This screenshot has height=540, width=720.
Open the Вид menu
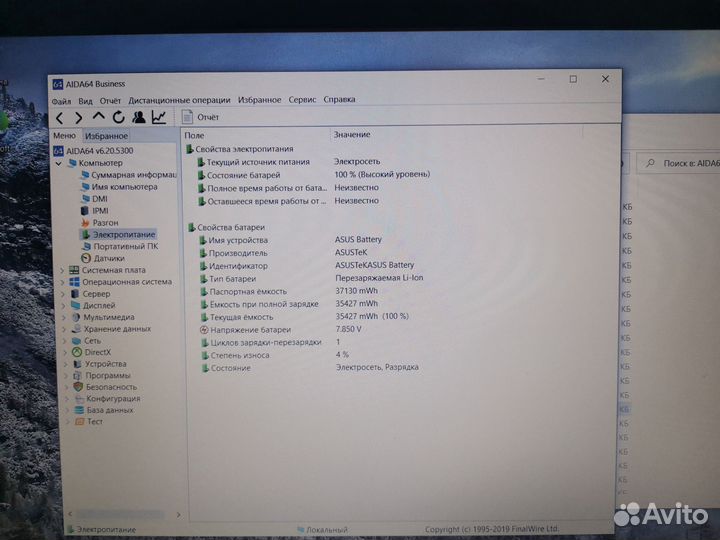coord(85,101)
